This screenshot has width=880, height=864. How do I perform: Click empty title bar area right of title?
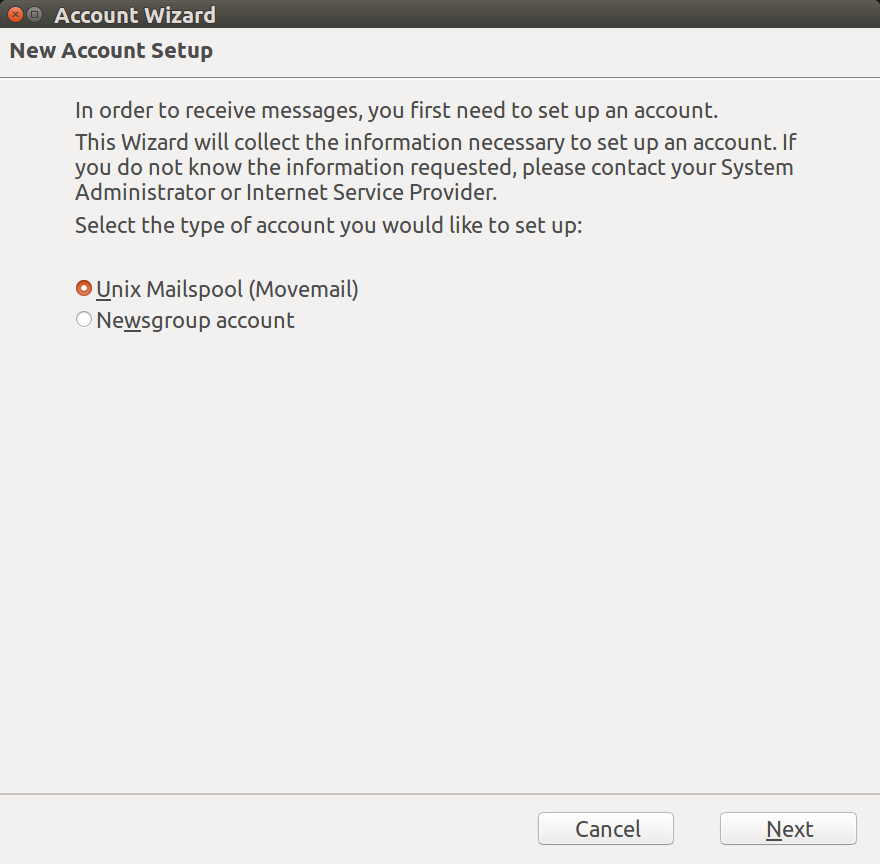coord(550,15)
